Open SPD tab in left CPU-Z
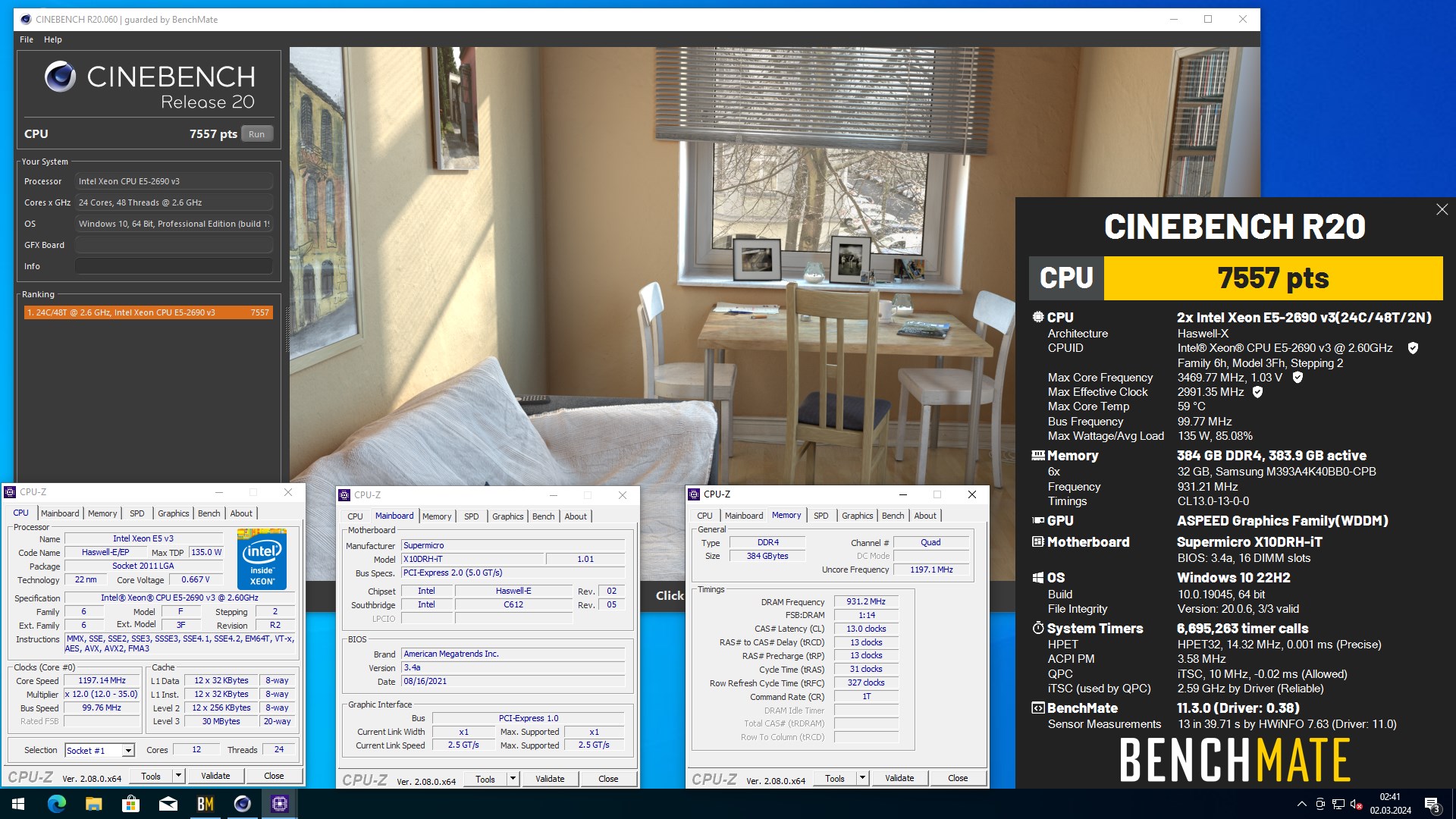Viewport: 1456px width, 819px height. [x=136, y=513]
